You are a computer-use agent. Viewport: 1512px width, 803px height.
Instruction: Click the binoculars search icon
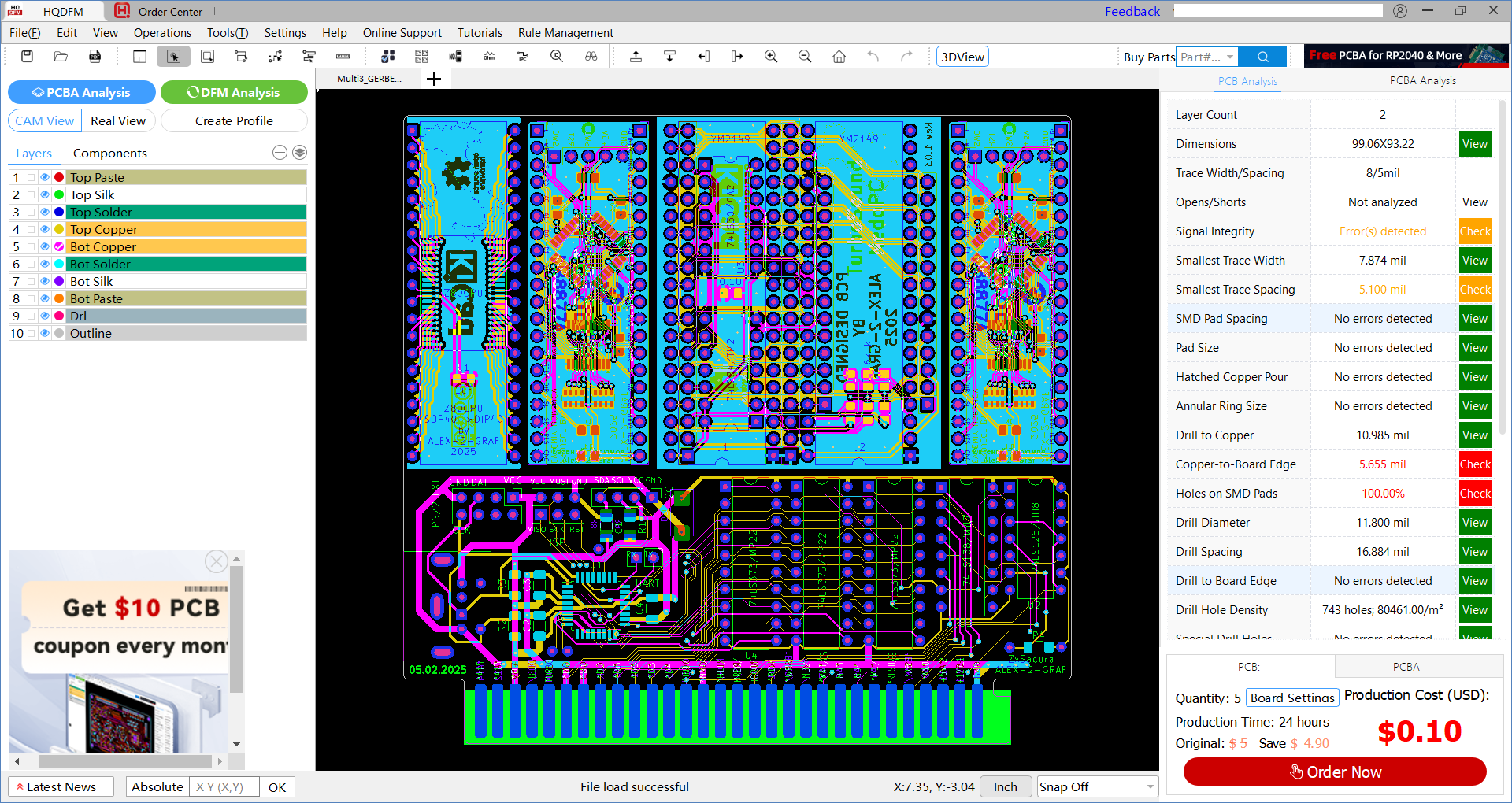[x=591, y=57]
